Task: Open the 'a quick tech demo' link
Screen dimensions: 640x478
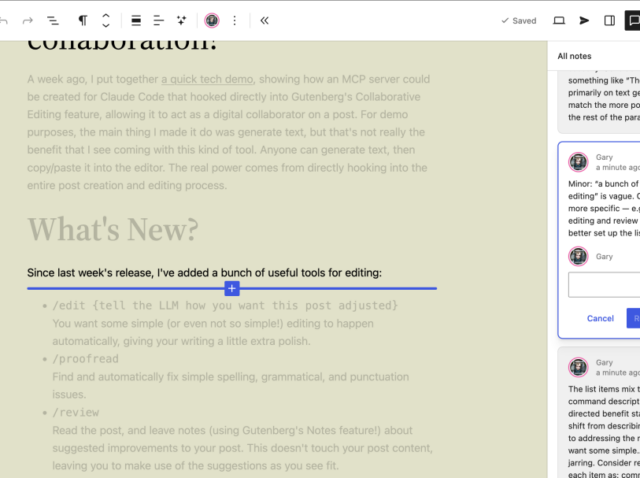Action: coord(207,78)
